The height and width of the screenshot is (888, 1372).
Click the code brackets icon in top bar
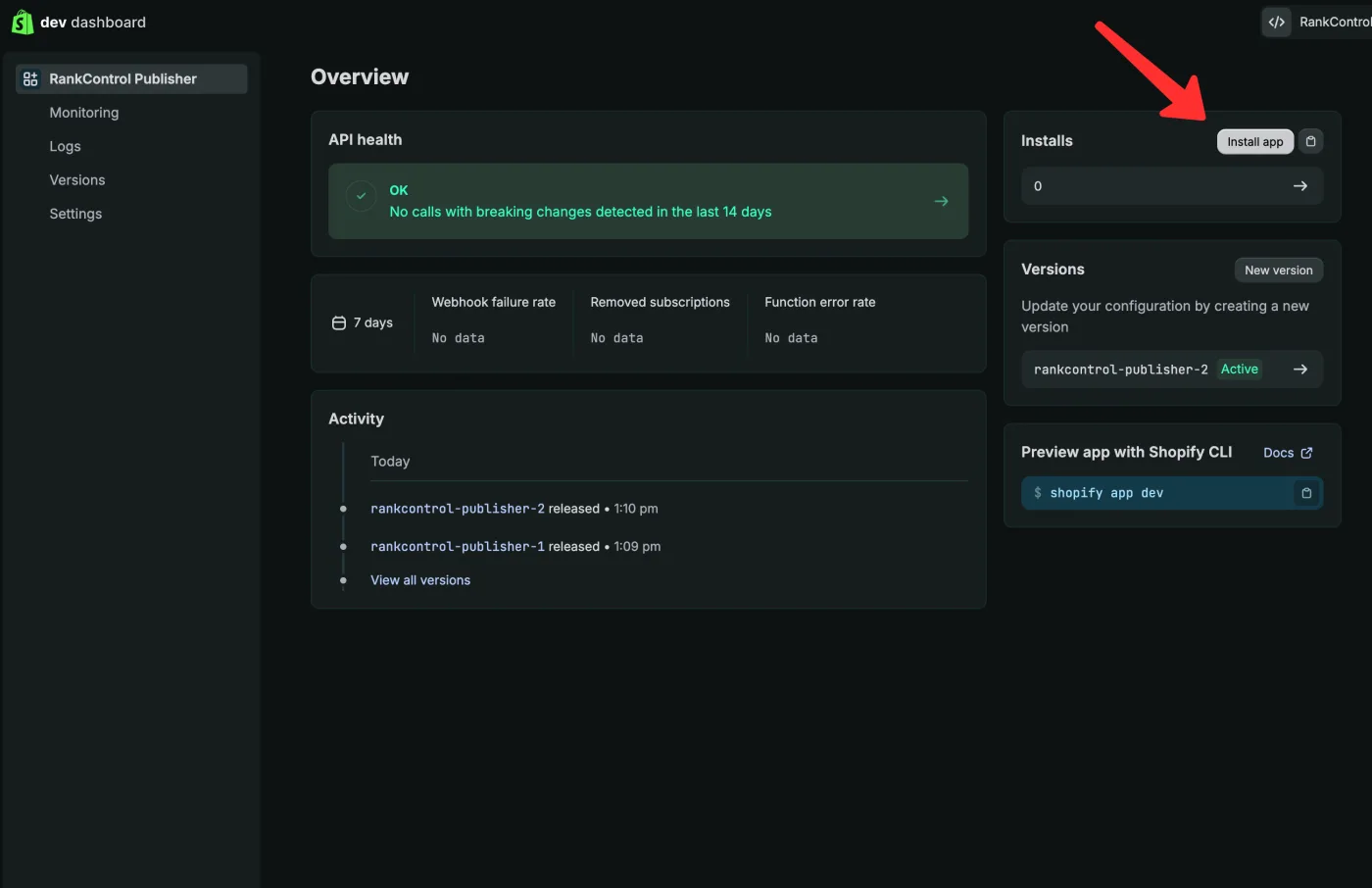pyautogui.click(x=1276, y=22)
